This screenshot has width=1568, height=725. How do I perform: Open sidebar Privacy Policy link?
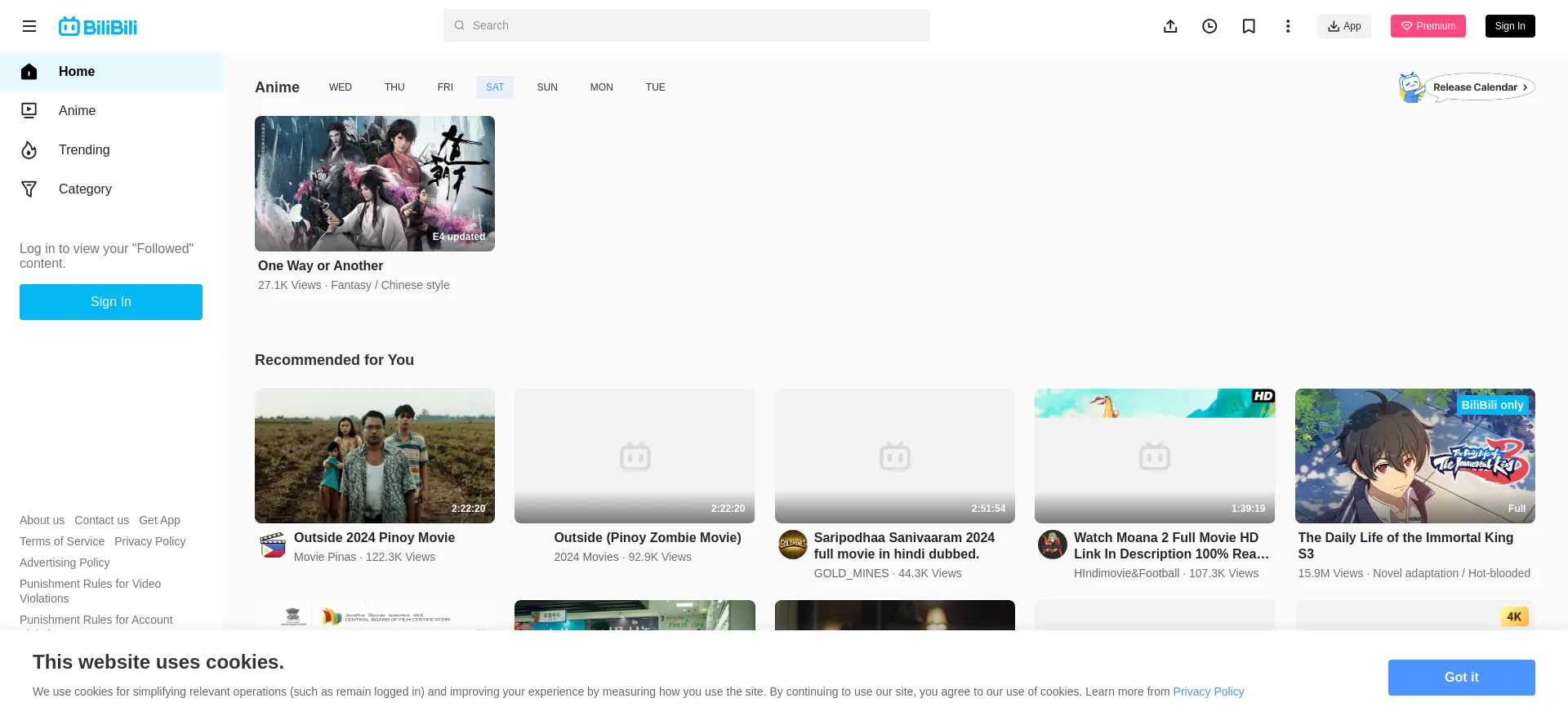149,542
